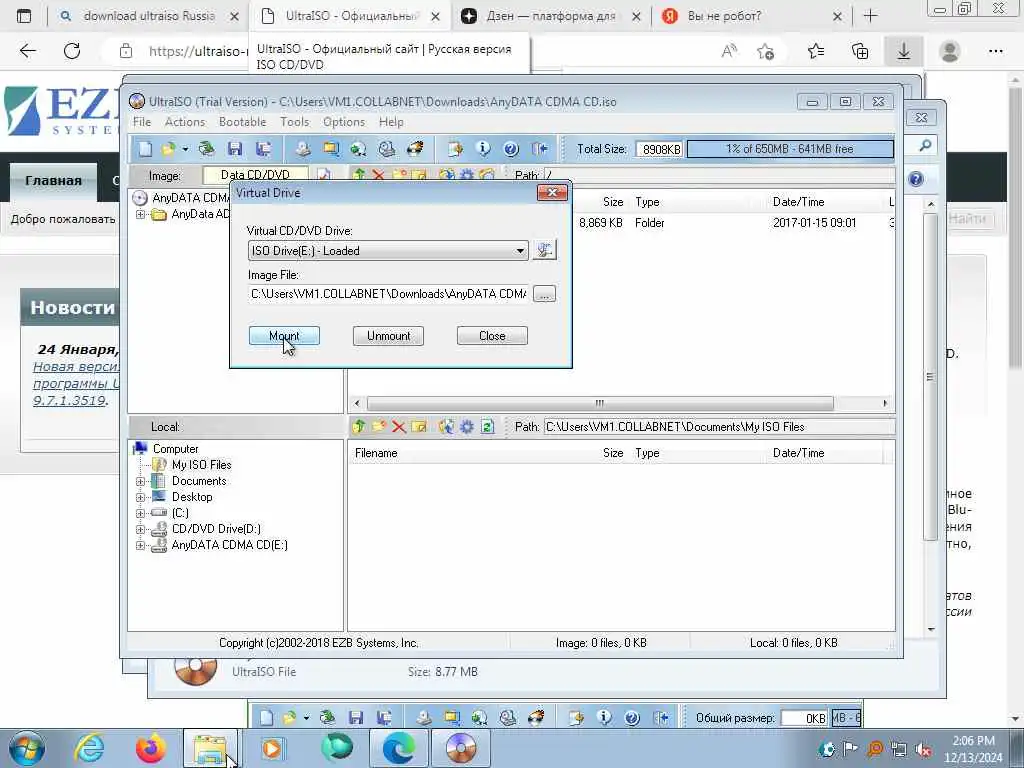Expand the (C:) drive tree node
The height and width of the screenshot is (768, 1024).
point(140,513)
